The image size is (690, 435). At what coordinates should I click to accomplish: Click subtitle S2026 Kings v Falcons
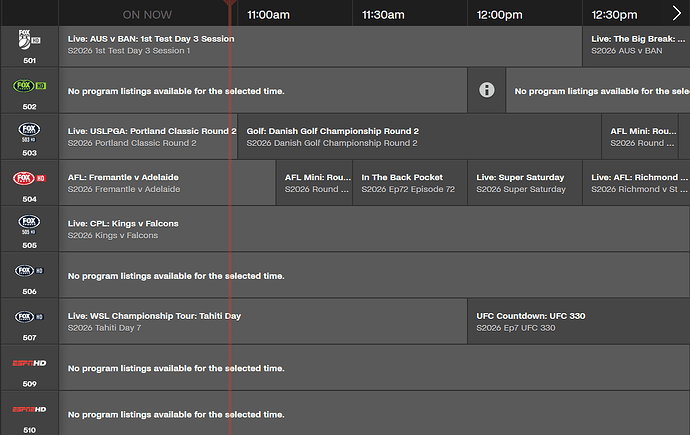tap(113, 235)
